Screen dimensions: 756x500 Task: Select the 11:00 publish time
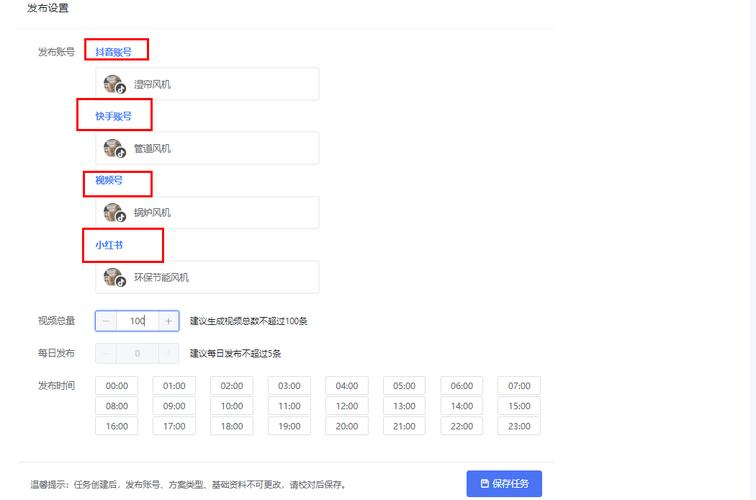(x=289, y=406)
